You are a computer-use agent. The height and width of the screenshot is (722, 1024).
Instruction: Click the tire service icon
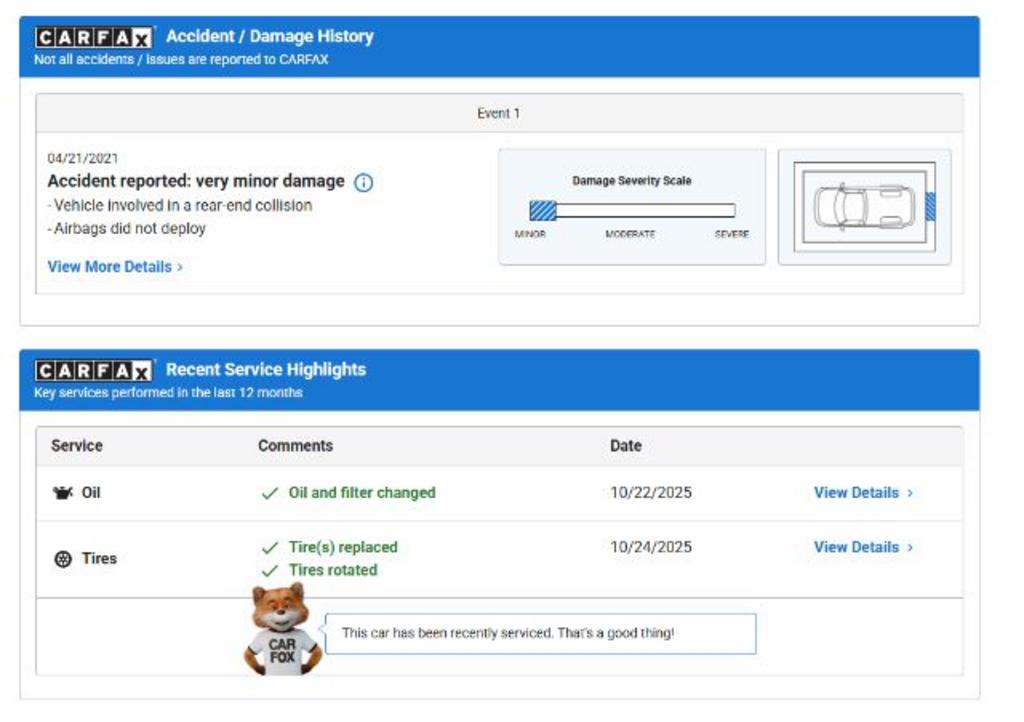(63, 559)
